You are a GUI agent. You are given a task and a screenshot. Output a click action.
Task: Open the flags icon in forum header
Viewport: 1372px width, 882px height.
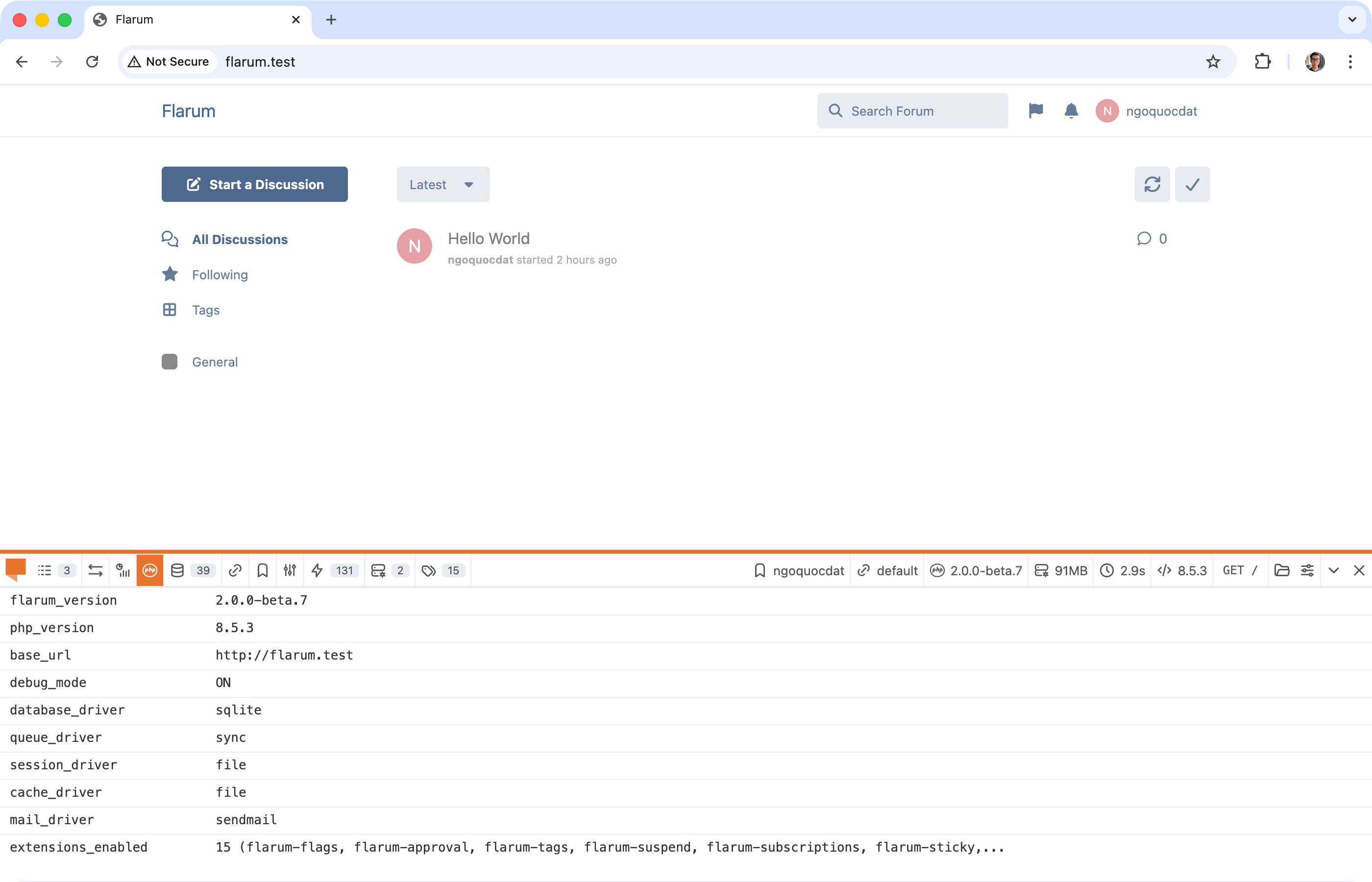[1035, 111]
